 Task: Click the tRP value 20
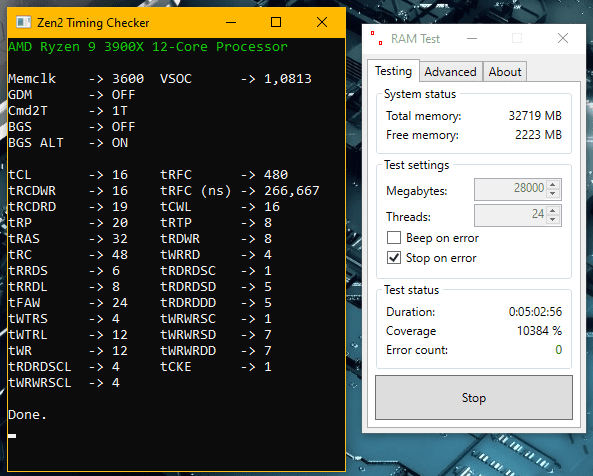[120, 223]
